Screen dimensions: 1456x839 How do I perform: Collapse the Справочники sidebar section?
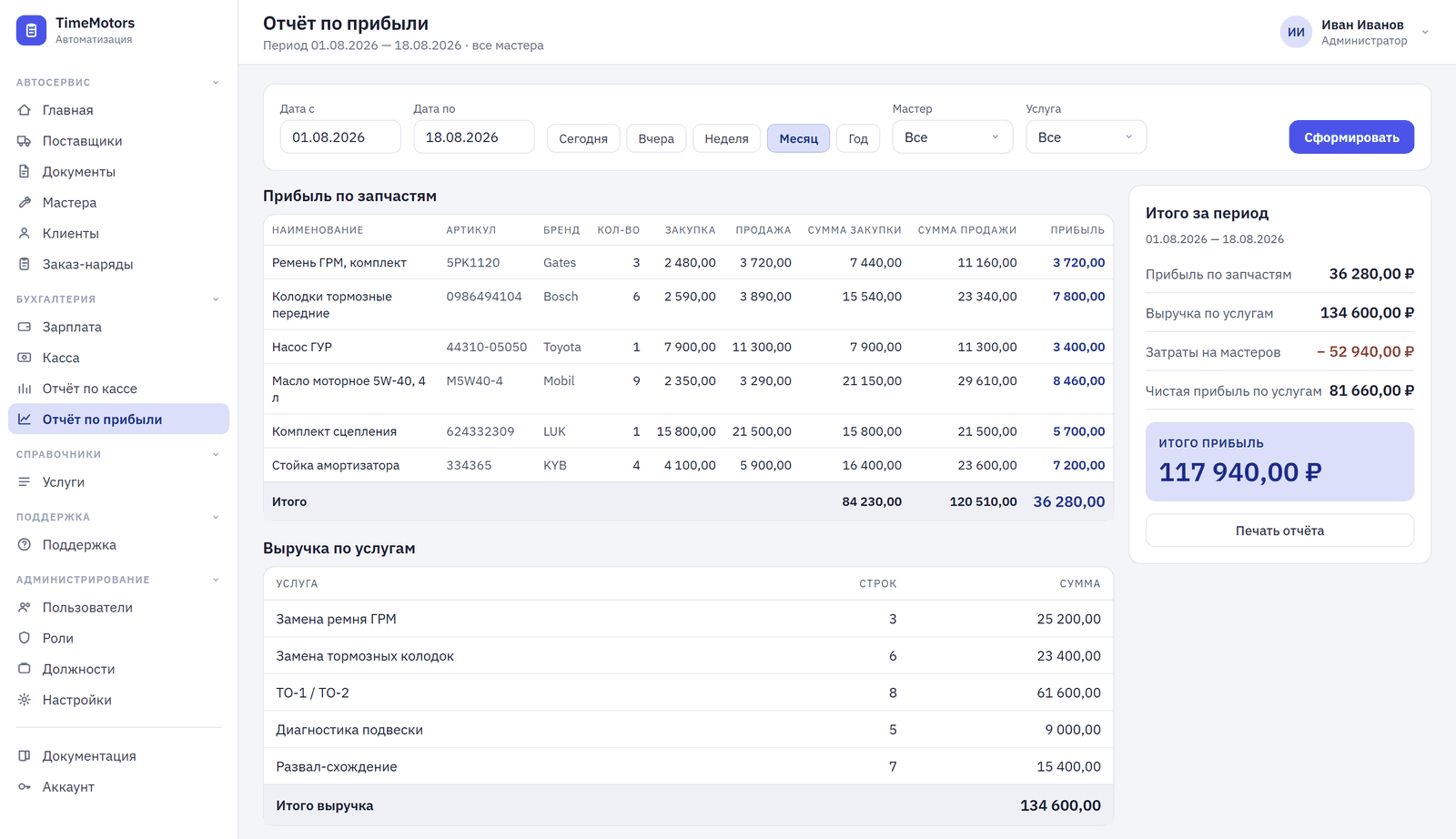coord(216,455)
